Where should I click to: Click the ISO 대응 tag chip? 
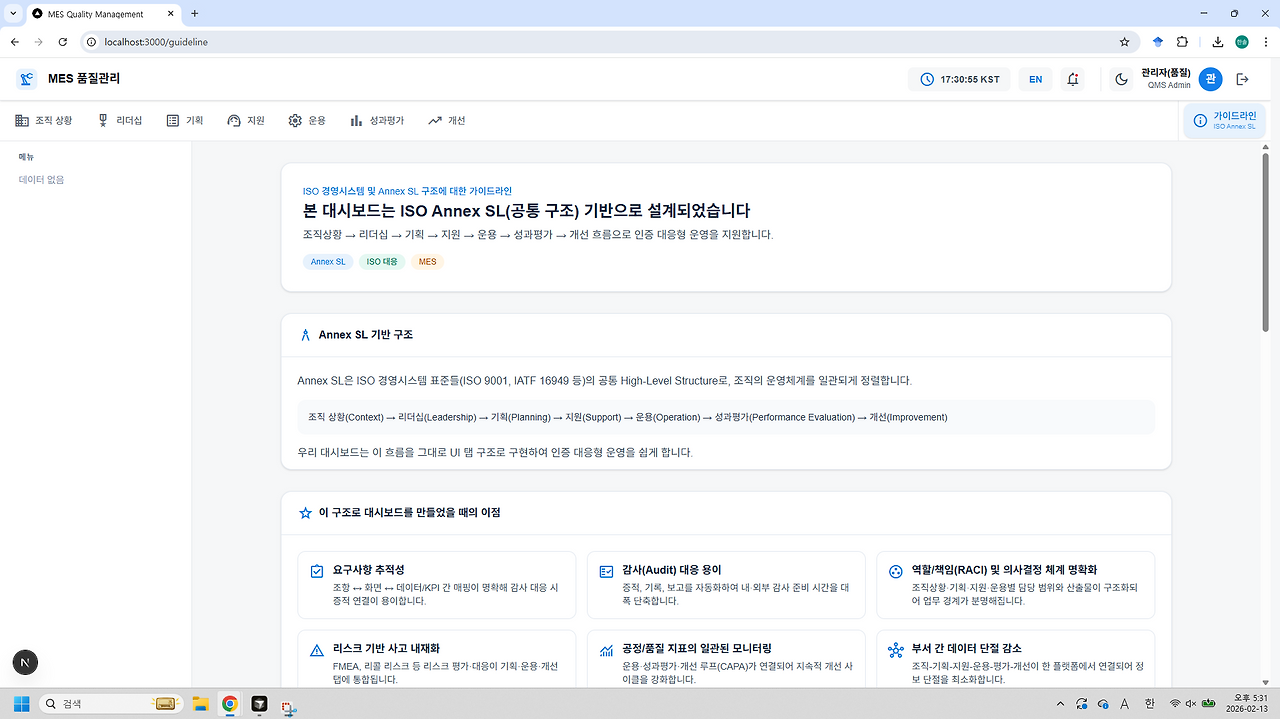[382, 262]
